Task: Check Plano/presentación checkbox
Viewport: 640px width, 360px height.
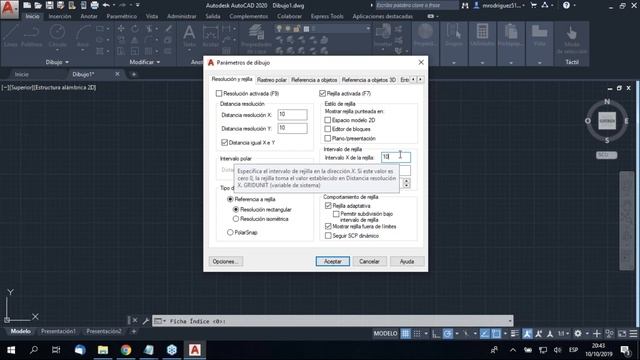Action: coord(328,138)
